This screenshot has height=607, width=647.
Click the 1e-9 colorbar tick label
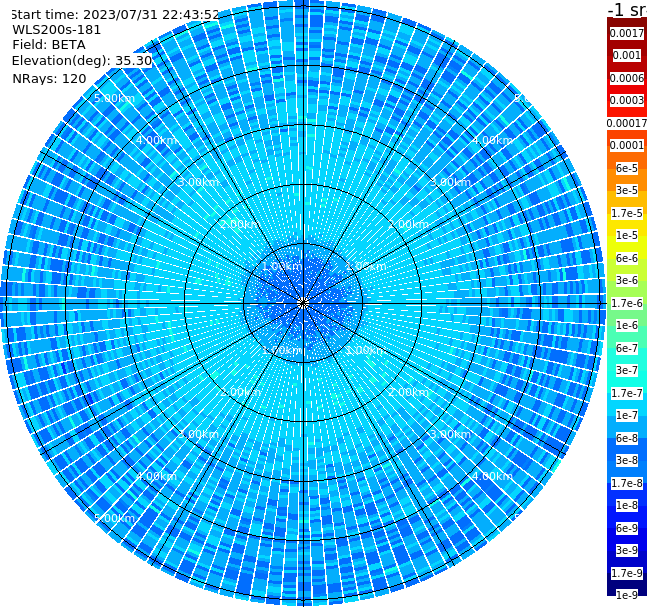pos(627,595)
